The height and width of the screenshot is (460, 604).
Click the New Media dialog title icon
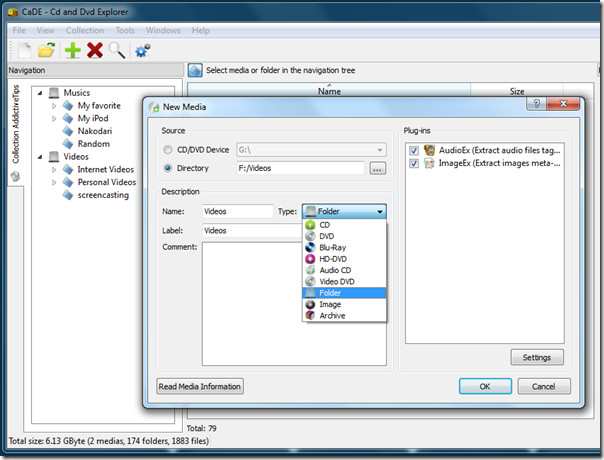[x=154, y=107]
